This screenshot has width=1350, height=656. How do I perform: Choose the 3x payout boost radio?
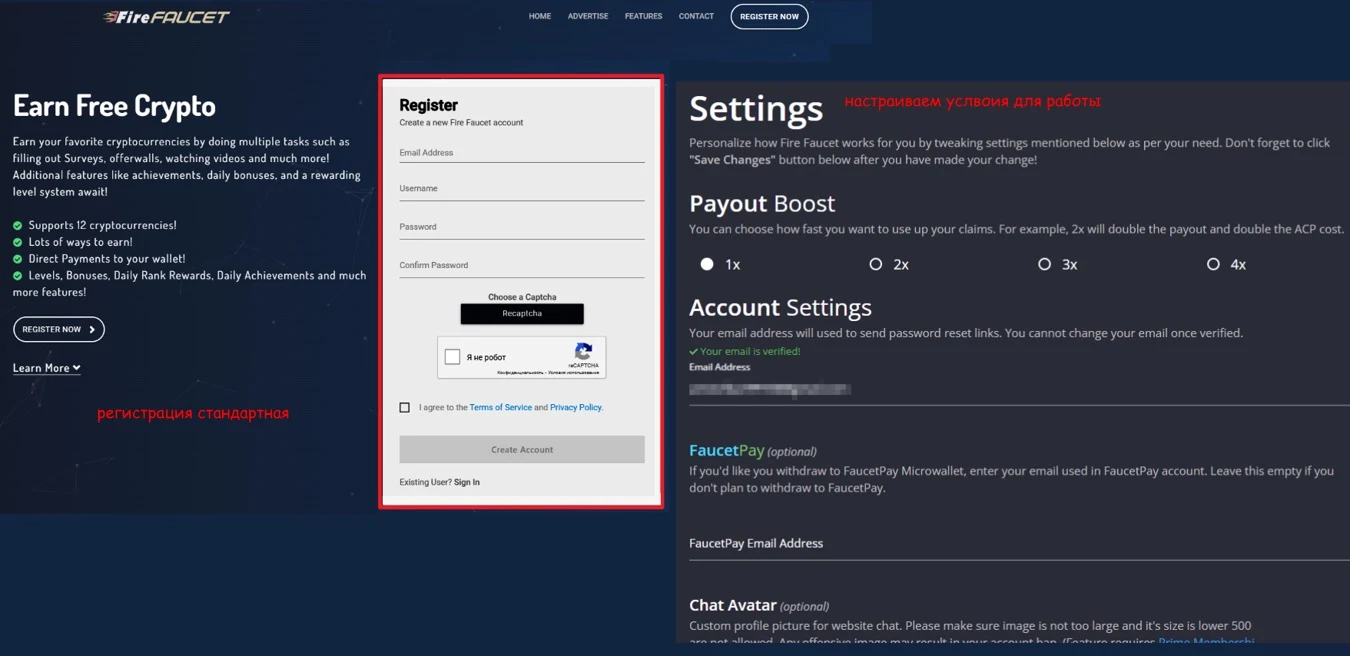point(1045,264)
